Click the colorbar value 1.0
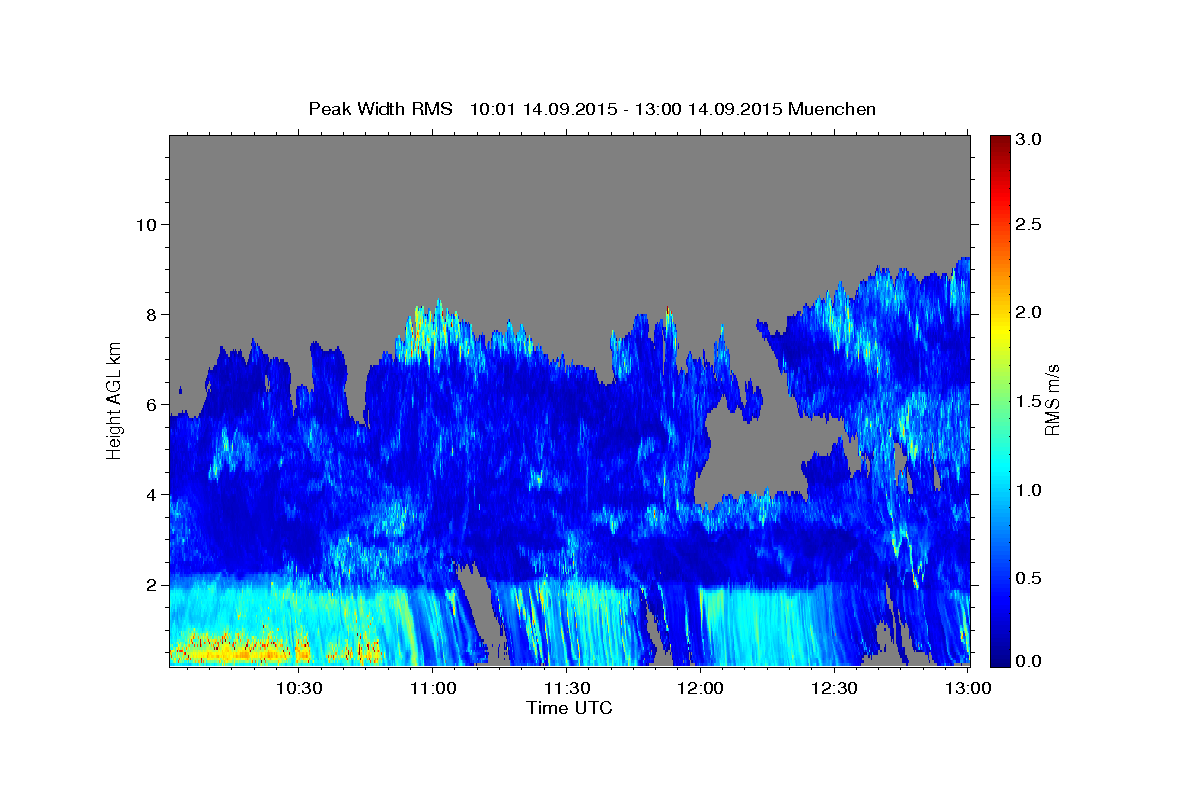This screenshot has height=800, width=1200. 1030,490
